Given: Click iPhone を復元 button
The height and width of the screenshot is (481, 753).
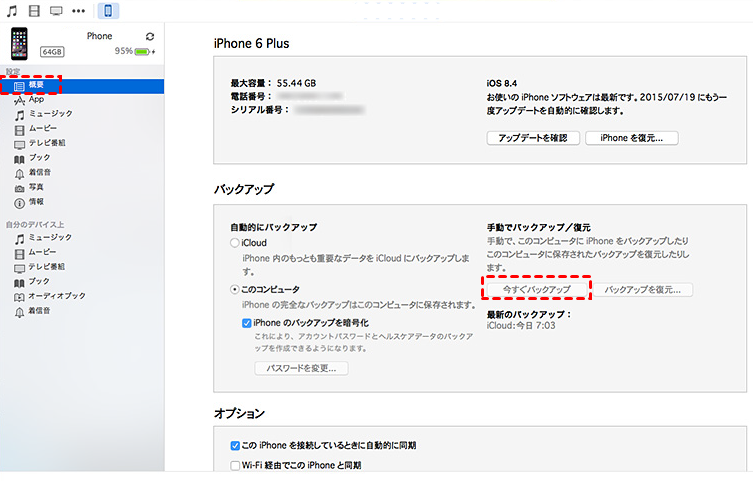Looking at the screenshot, I should (631, 138).
